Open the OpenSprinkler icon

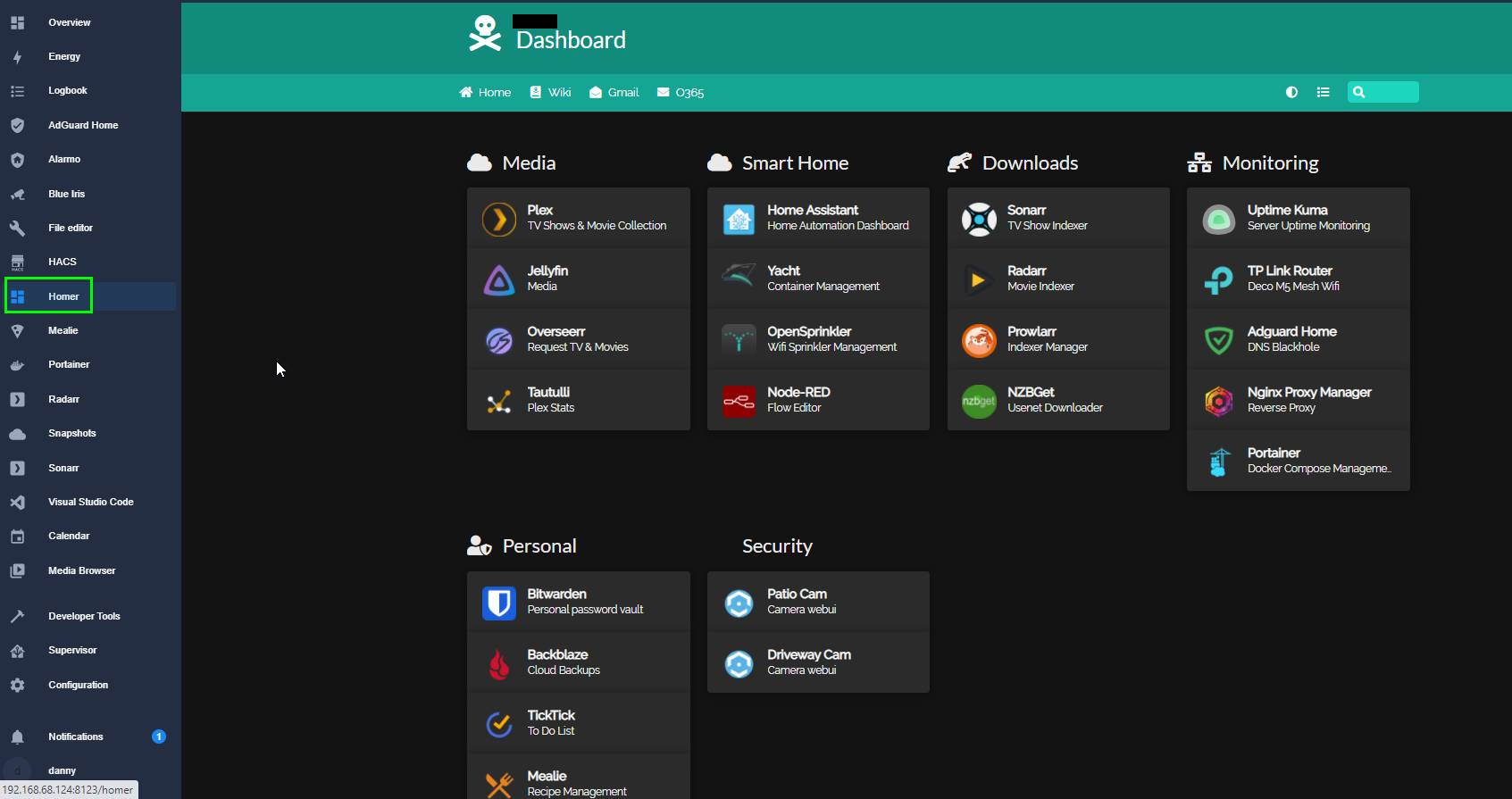pyautogui.click(x=739, y=340)
